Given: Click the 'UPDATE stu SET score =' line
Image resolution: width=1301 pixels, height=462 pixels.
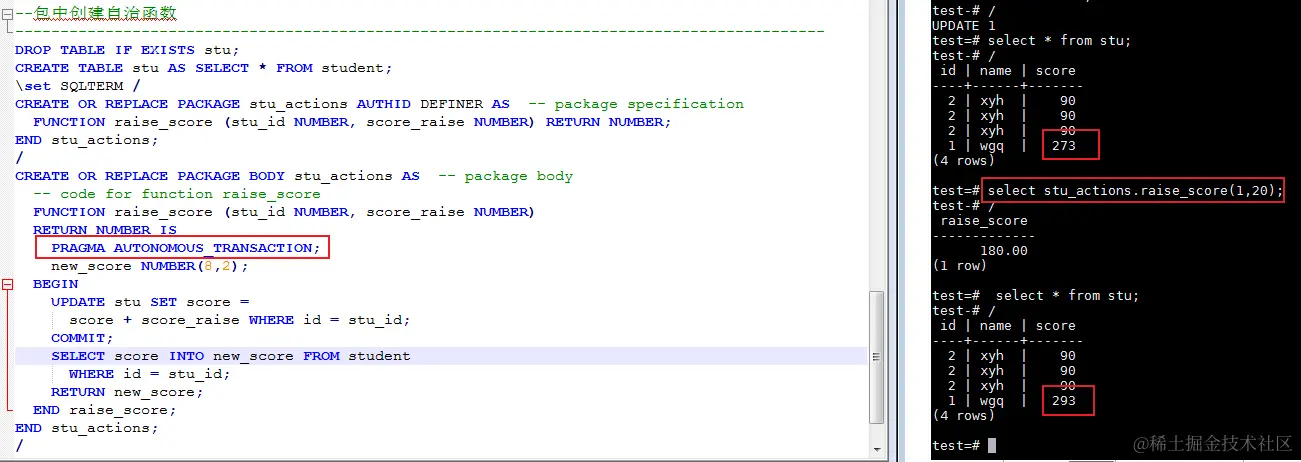Looking at the screenshot, I should (x=150, y=302).
